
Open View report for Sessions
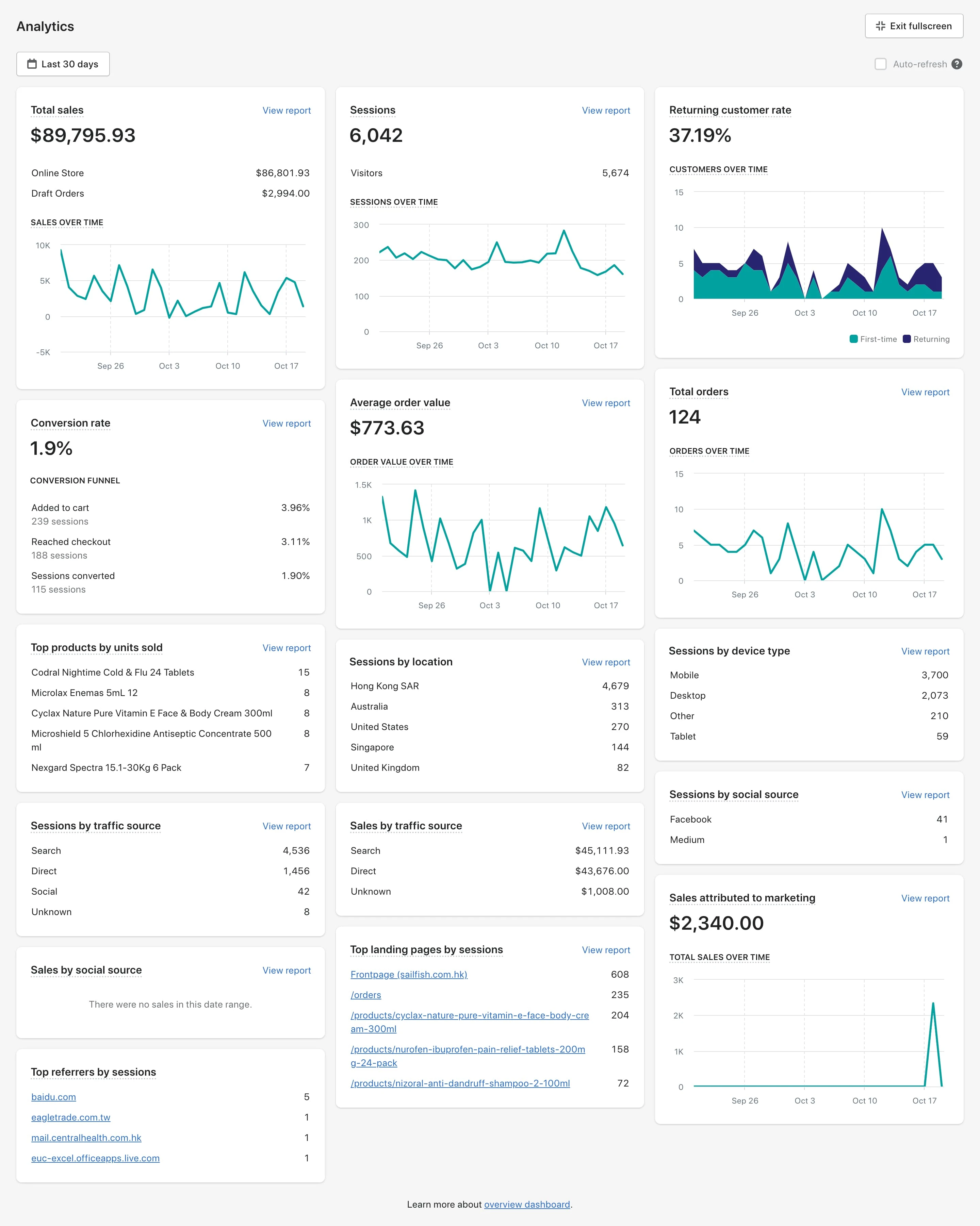pyautogui.click(x=605, y=110)
